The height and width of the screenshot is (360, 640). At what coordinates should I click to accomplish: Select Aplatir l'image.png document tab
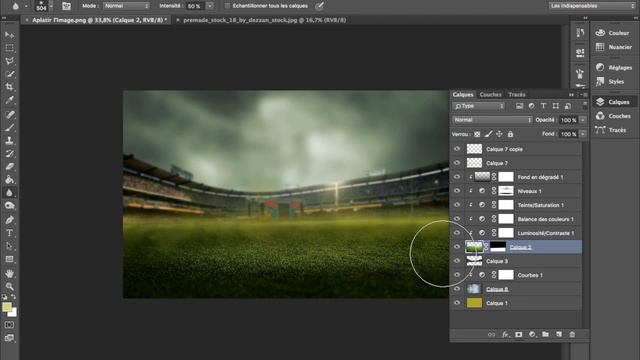pos(99,20)
